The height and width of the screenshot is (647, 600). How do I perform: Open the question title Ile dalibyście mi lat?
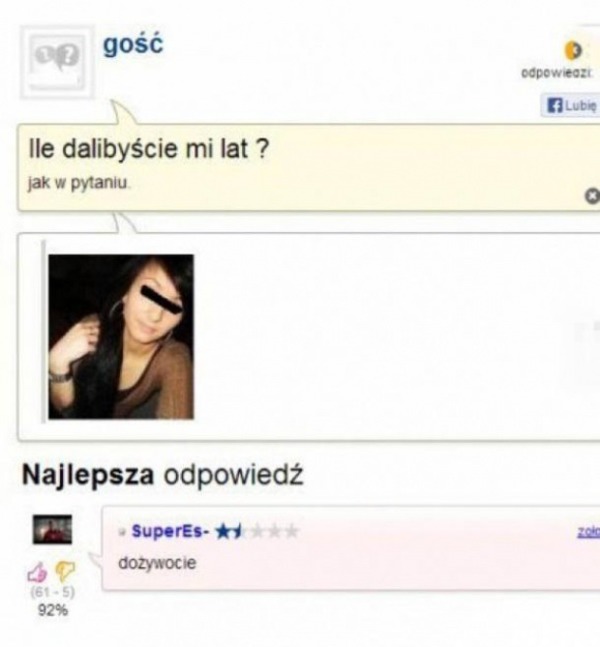(x=149, y=149)
